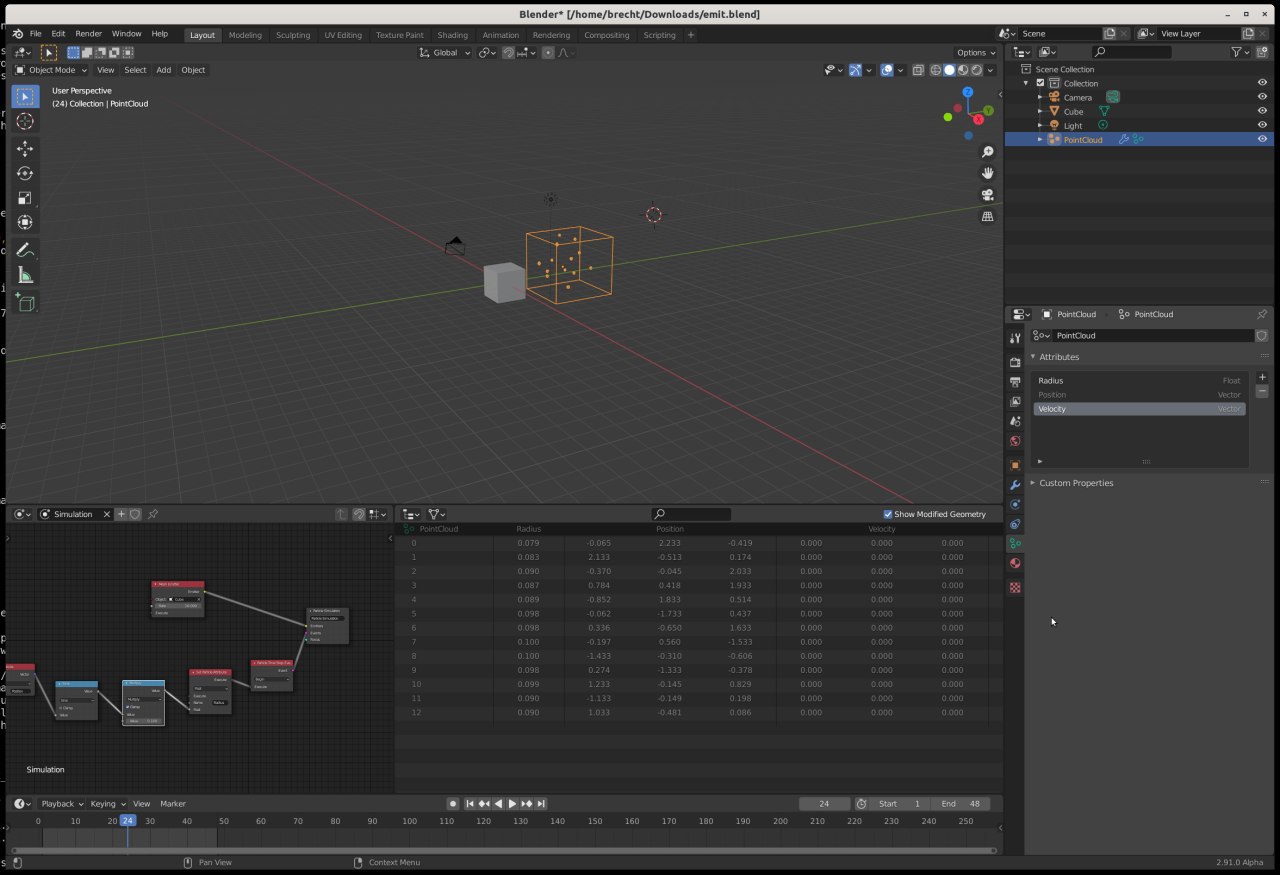
Task: Toggle the Collection exclude checkbox
Action: click(x=1040, y=83)
